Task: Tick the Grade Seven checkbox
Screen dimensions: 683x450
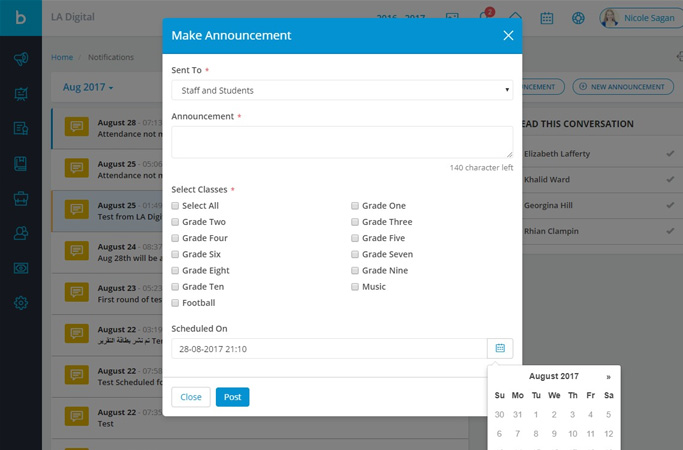Action: click(355, 254)
